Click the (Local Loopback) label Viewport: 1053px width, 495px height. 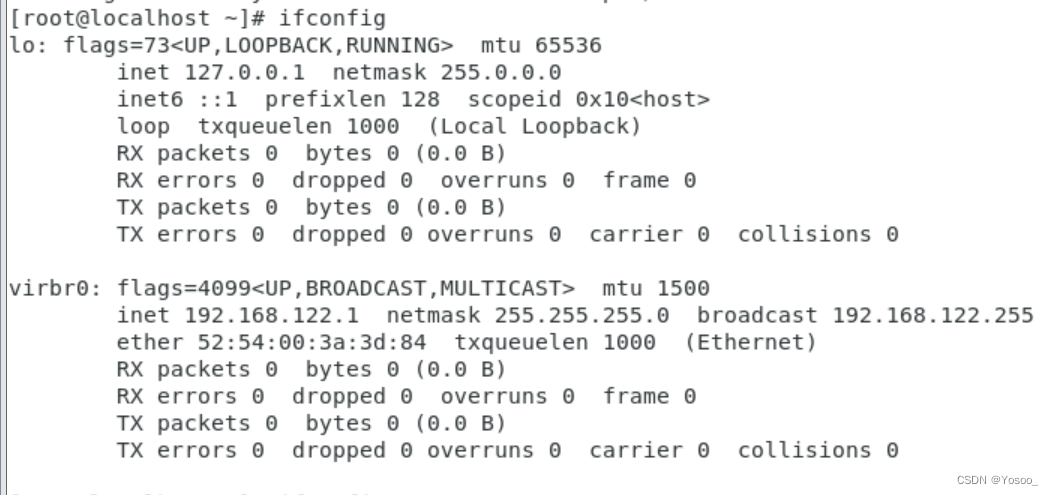click(535, 126)
